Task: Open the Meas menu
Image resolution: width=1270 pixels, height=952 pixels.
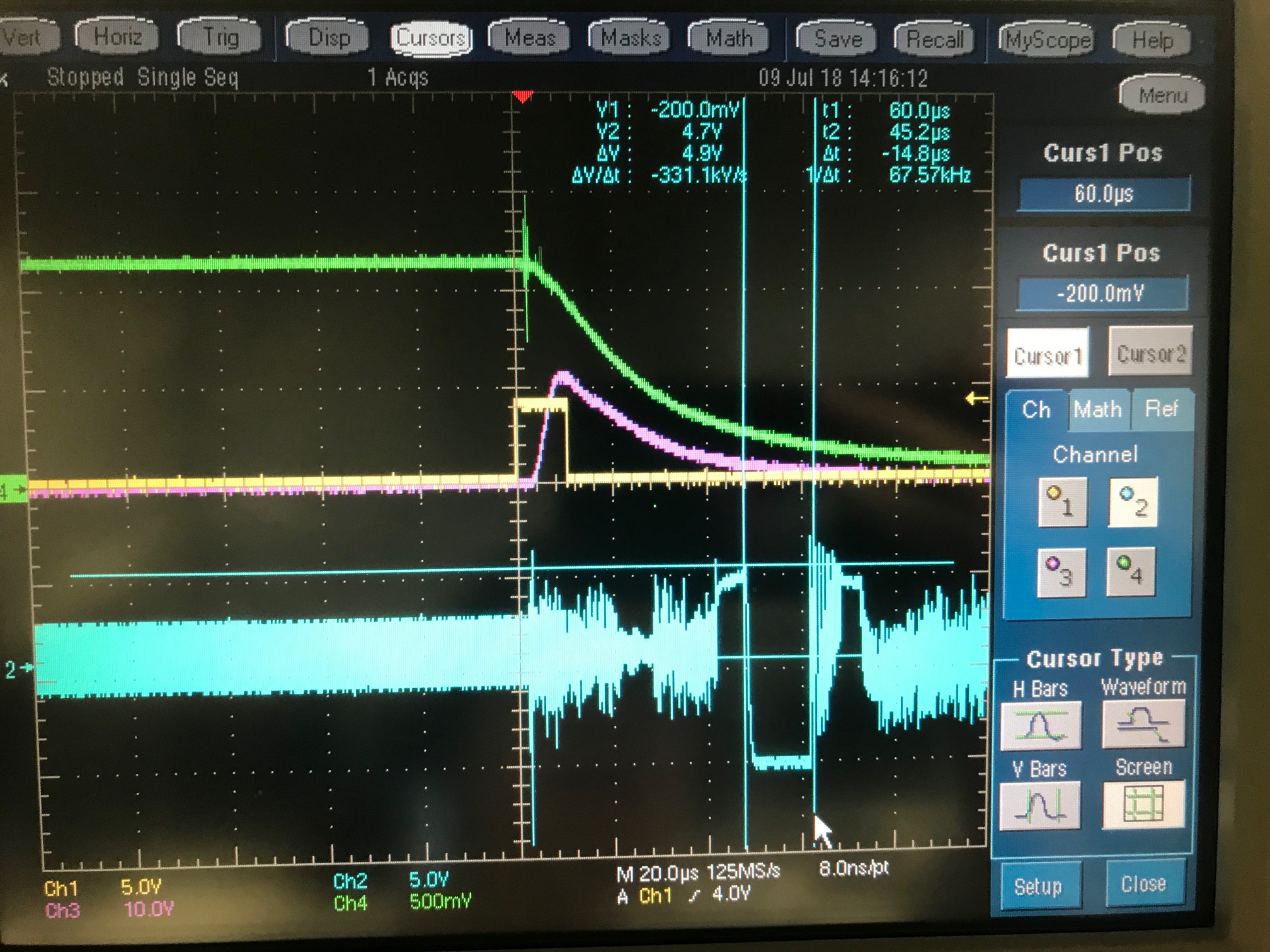Action: click(x=529, y=38)
